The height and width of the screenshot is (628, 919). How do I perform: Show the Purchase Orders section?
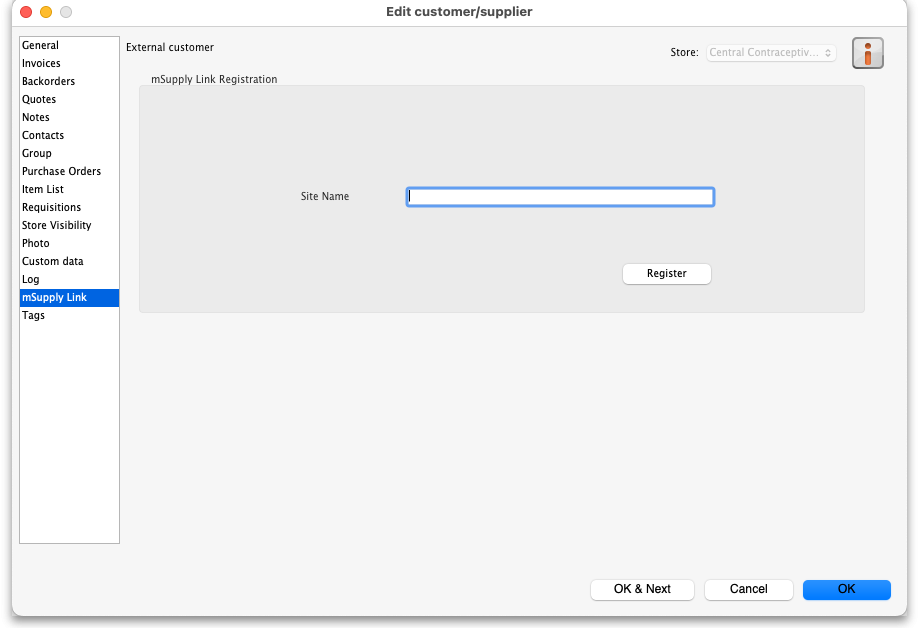pos(62,171)
